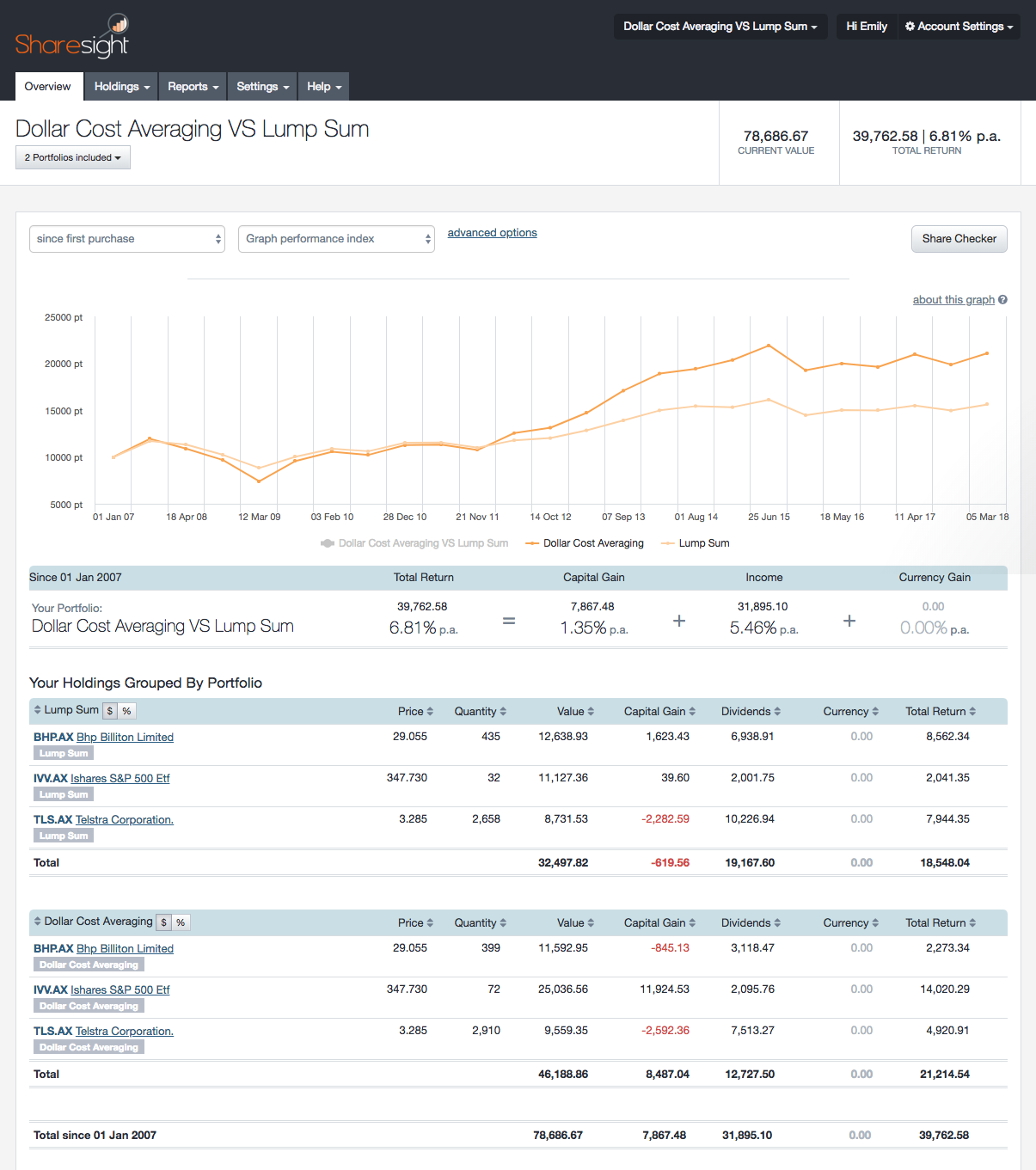This screenshot has height=1170, width=1036.
Task: Switch Lump Sum table to percent view
Action: (126, 711)
